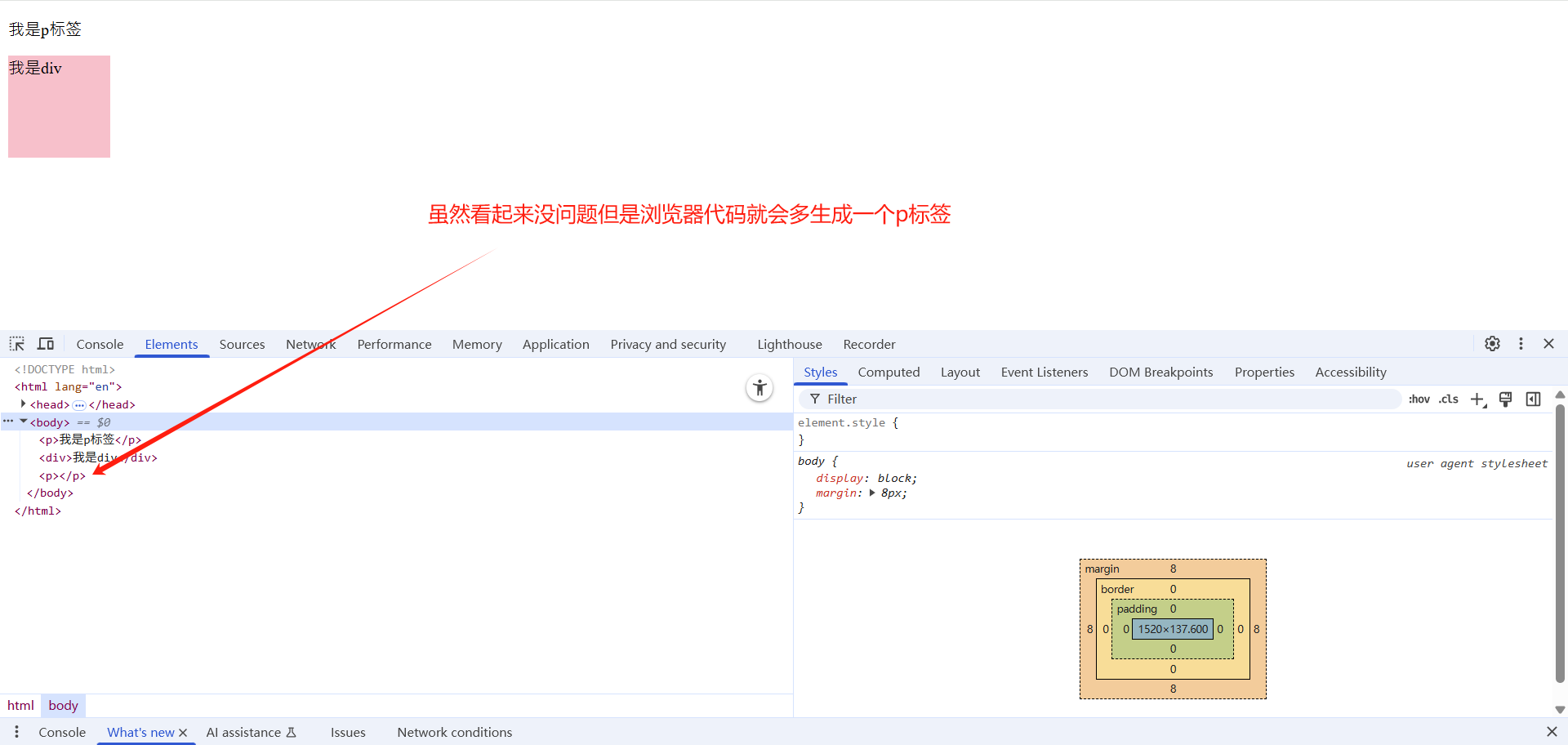Click the new style rule plus icon

click(x=1477, y=399)
